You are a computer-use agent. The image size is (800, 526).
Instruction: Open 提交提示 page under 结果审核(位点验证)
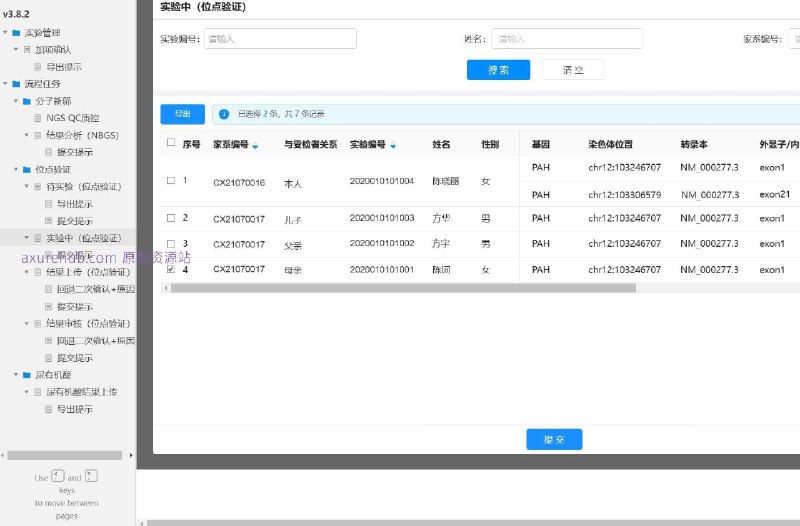coord(74,358)
